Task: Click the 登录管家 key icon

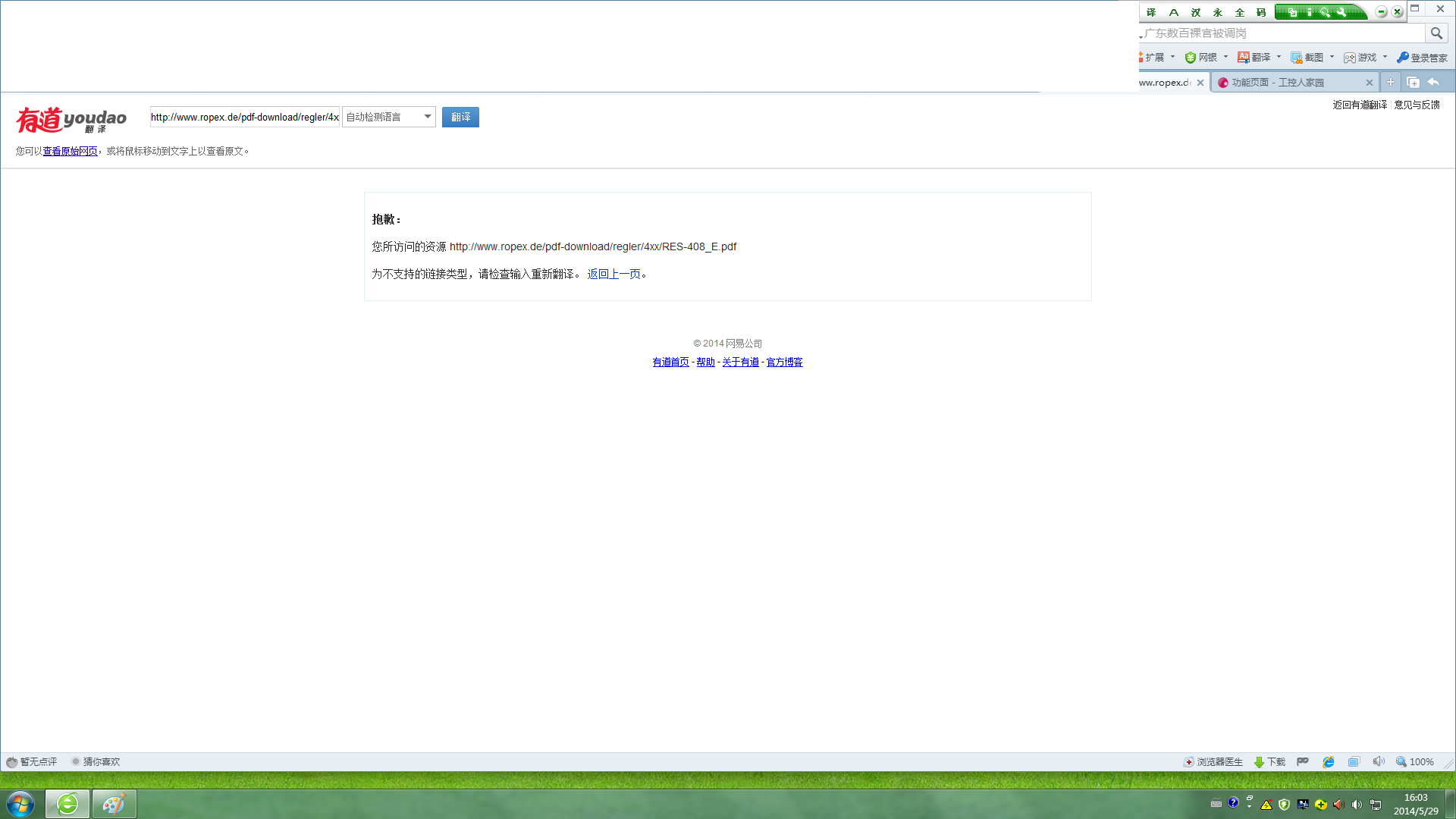Action: (x=1402, y=58)
